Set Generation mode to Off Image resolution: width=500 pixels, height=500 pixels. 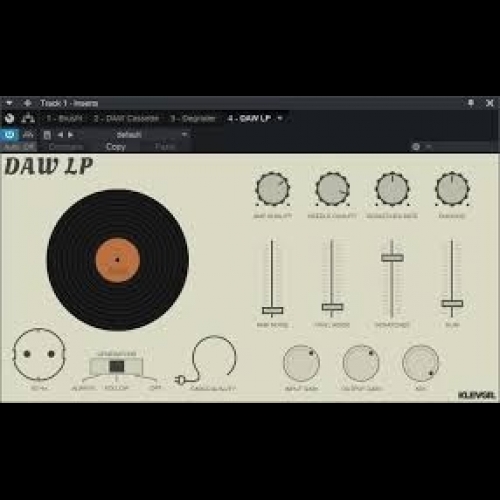click(155, 388)
